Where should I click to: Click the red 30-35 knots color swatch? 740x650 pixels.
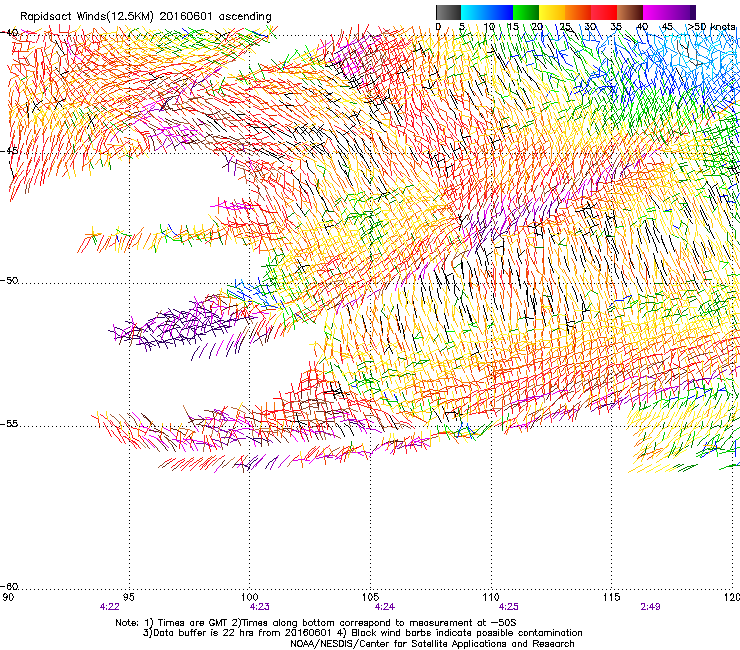604,12
